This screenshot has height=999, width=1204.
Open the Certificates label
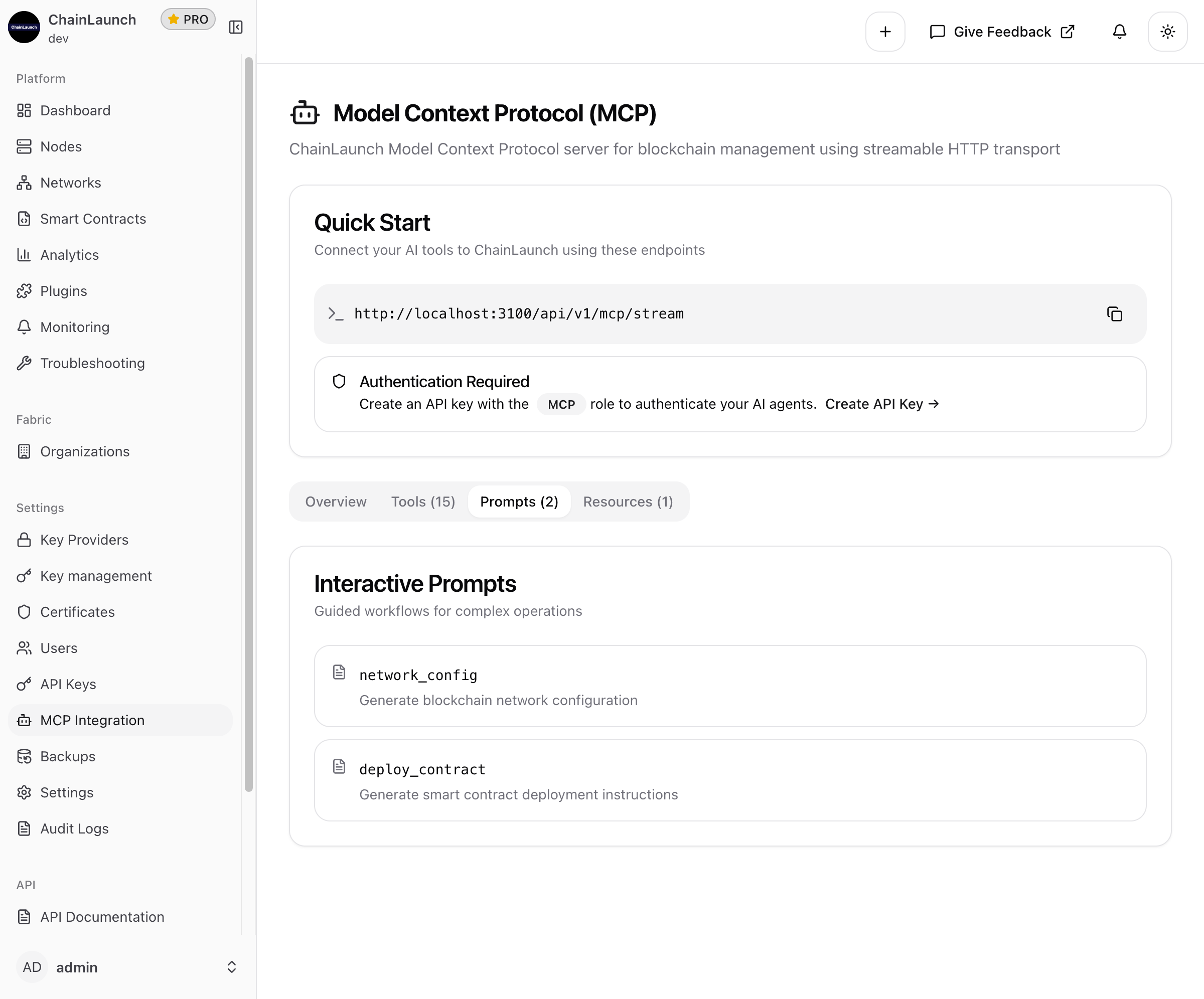click(77, 612)
